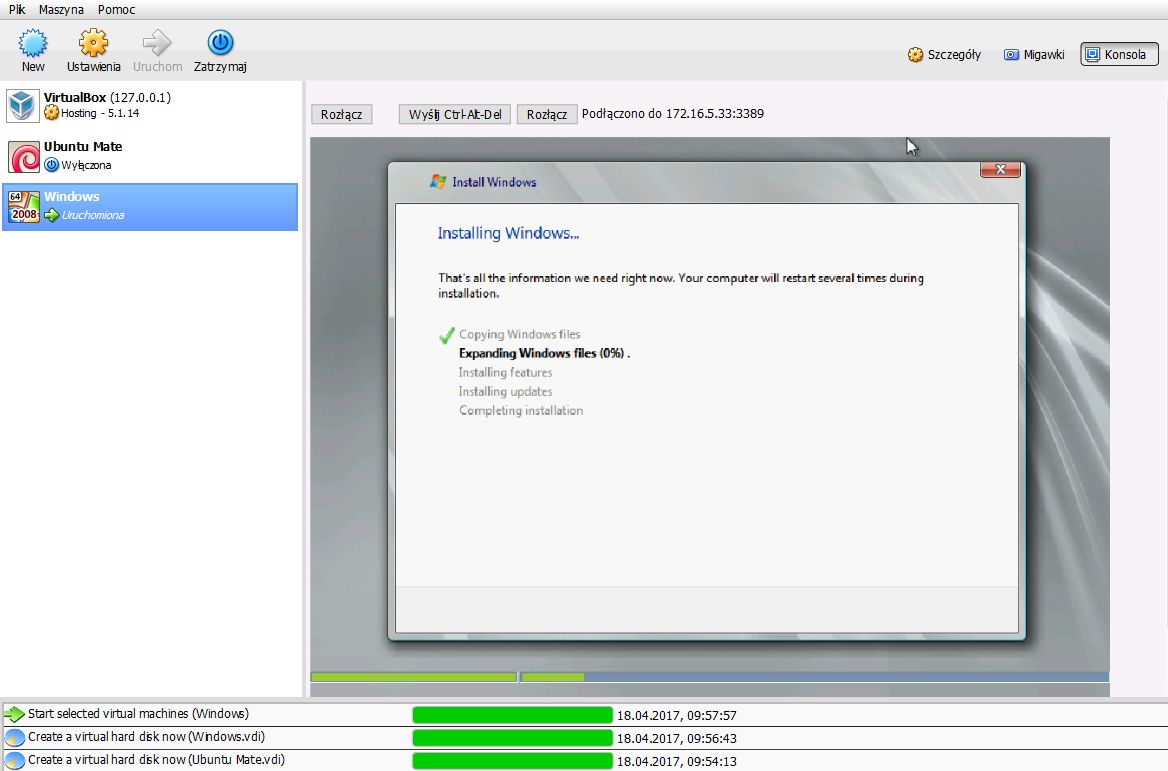Click the Szczegóły gear icon
The height and width of the screenshot is (771, 1168).
tap(915, 54)
